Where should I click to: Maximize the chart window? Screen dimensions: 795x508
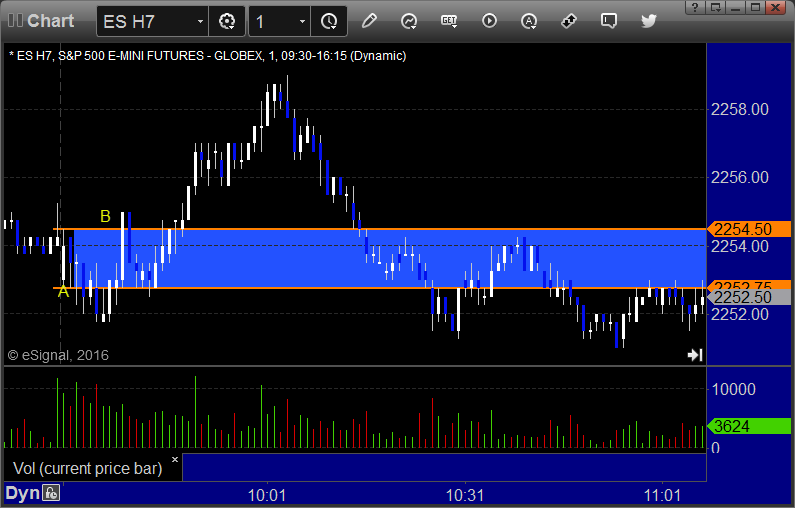tap(755, 7)
